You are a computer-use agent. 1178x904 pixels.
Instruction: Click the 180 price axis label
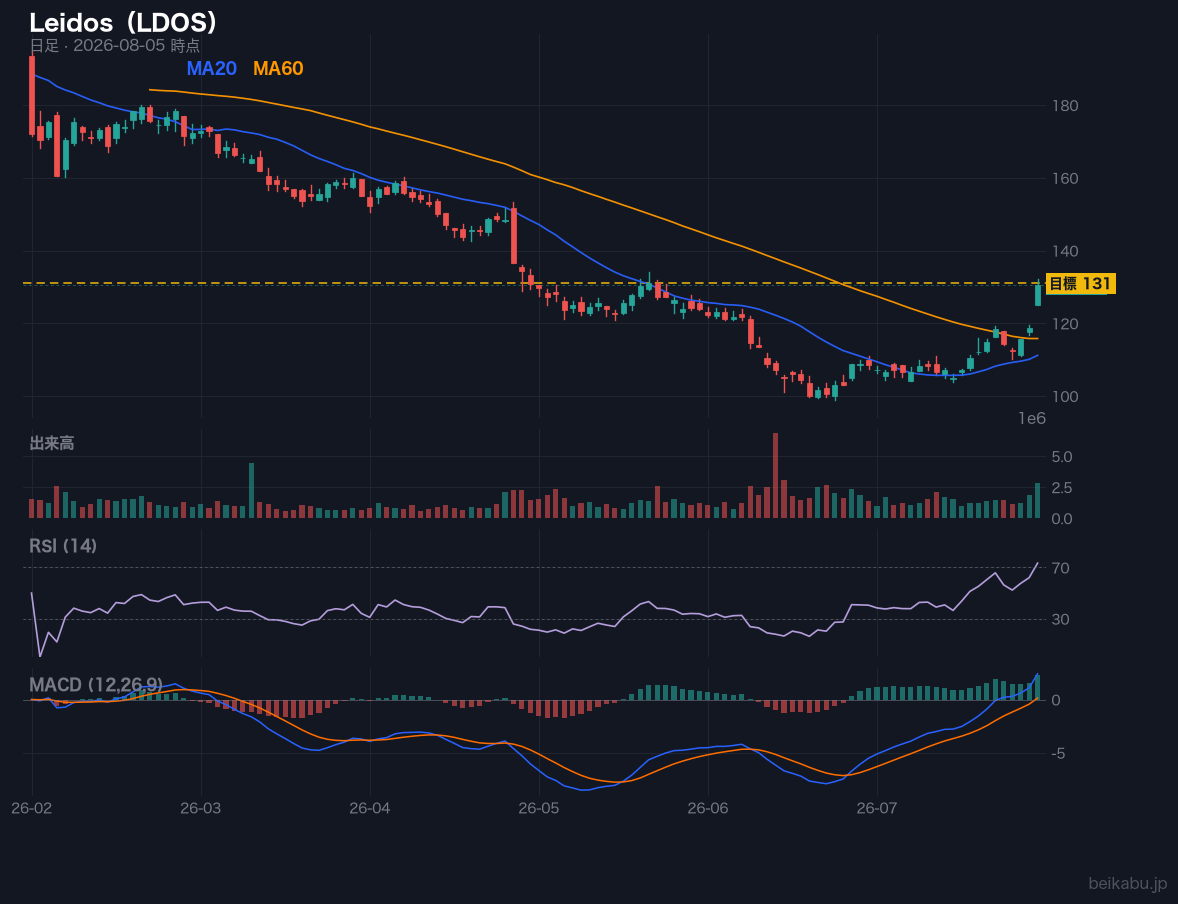1065,106
